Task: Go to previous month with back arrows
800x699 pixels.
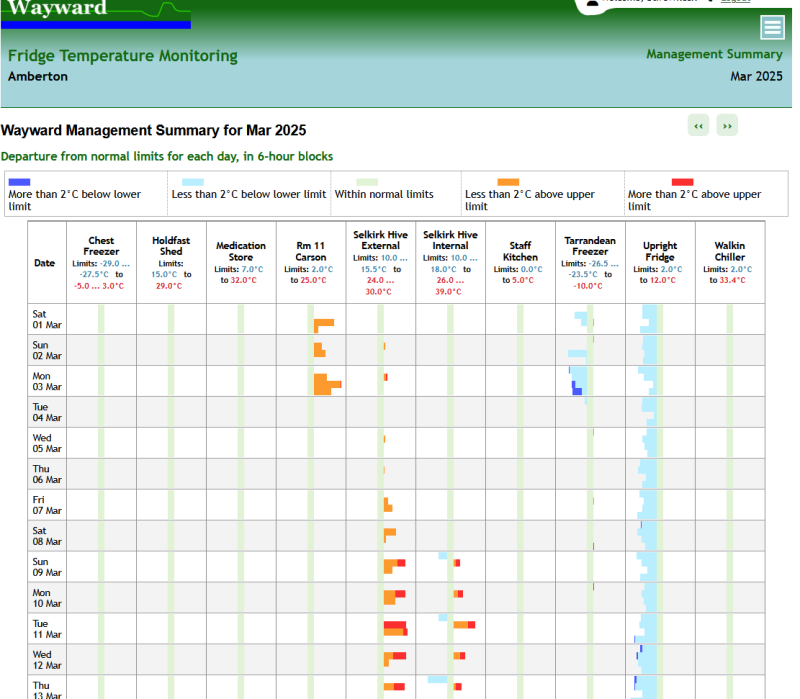Action: coord(699,125)
